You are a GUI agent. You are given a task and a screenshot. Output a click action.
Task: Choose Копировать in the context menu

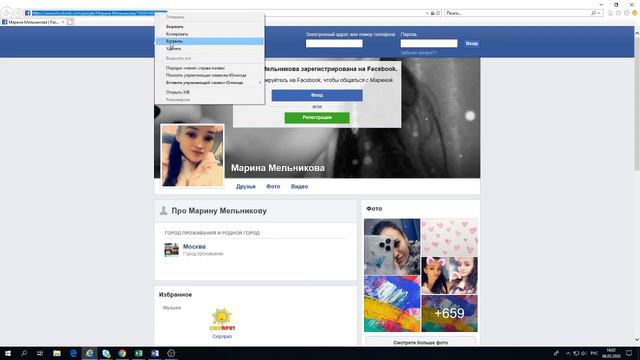[209, 34]
